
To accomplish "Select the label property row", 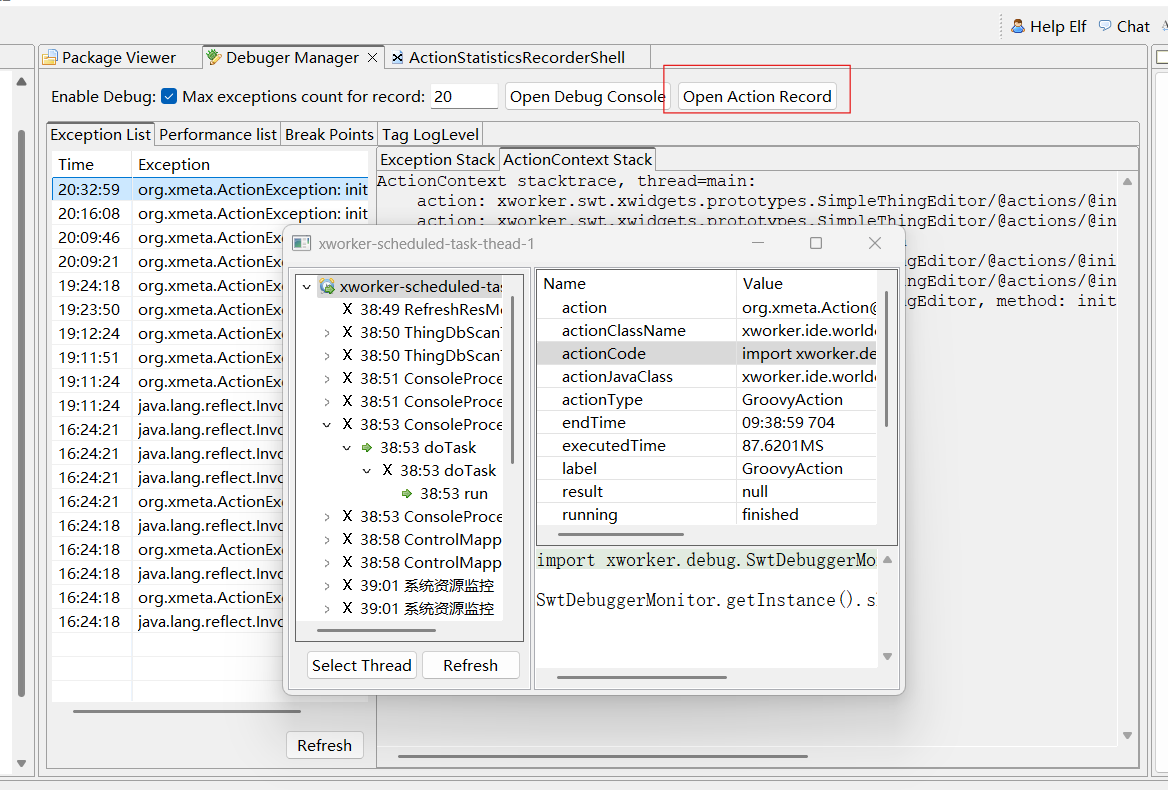I will 707,468.
